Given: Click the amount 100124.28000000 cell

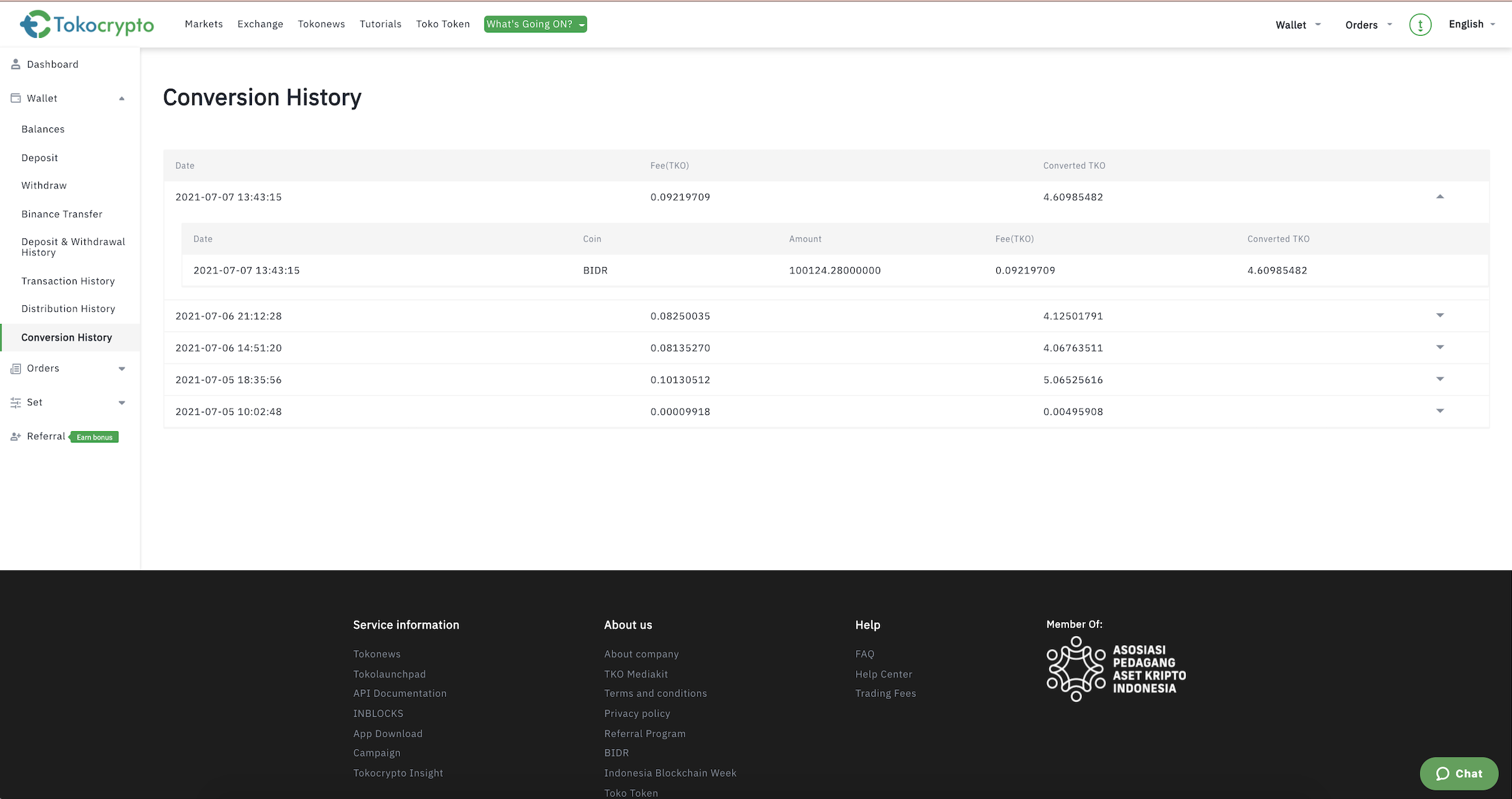Looking at the screenshot, I should coord(835,270).
